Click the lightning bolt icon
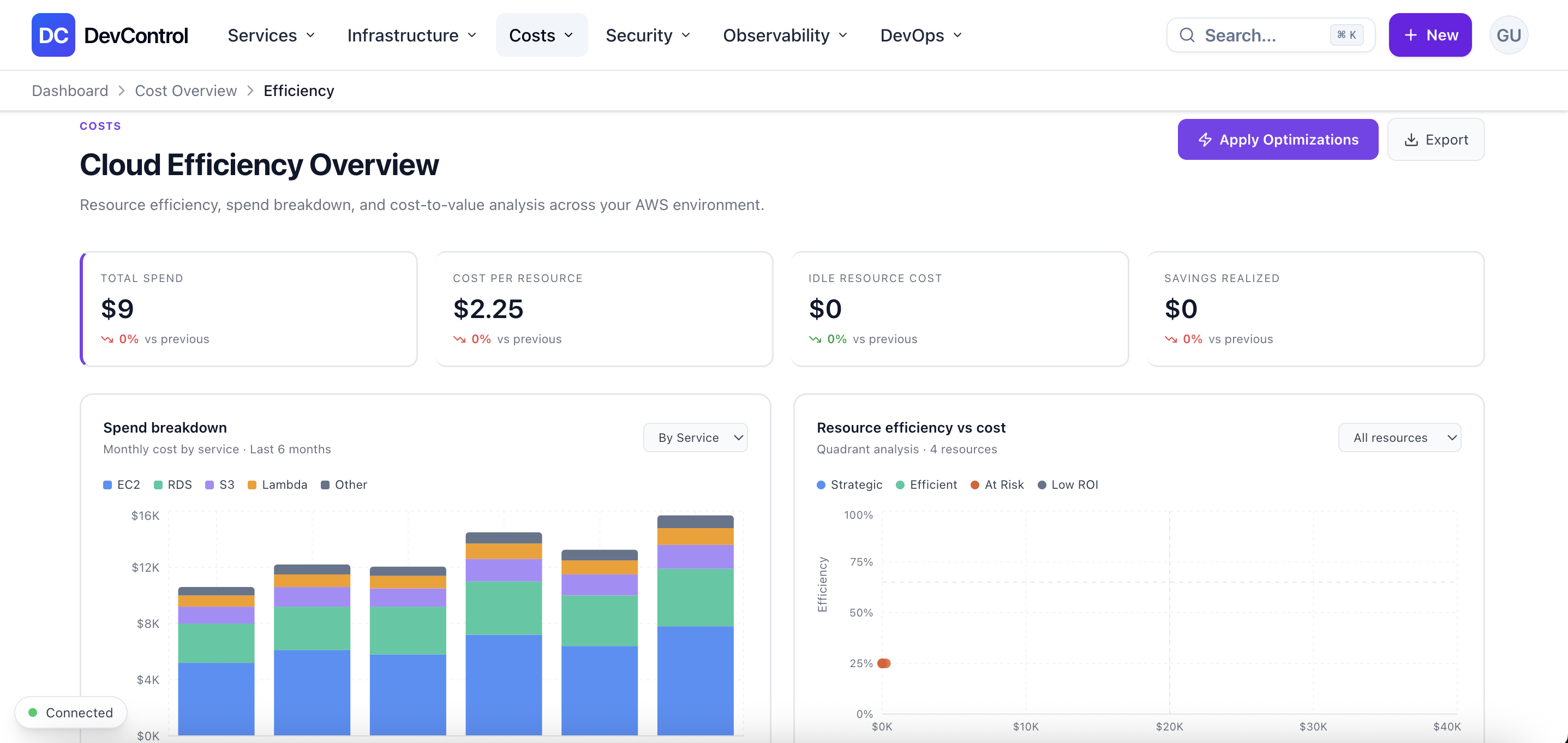Viewport: 1568px width, 743px height. [x=1205, y=140]
